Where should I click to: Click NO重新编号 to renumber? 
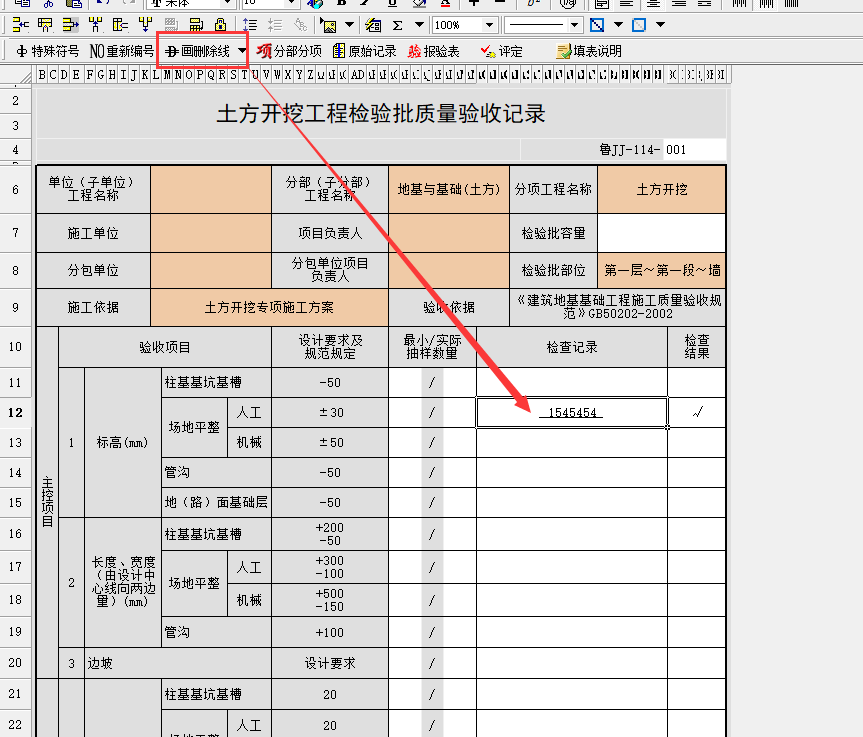tap(122, 51)
